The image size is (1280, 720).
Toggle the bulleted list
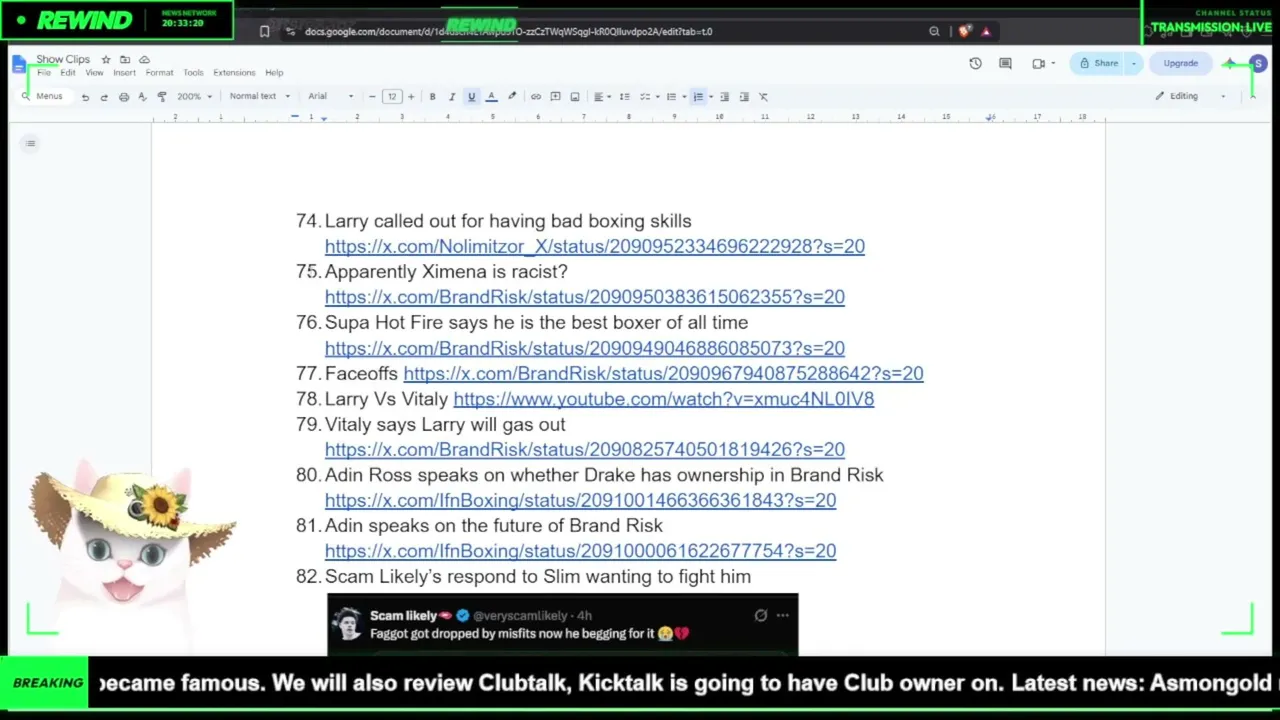click(x=674, y=97)
